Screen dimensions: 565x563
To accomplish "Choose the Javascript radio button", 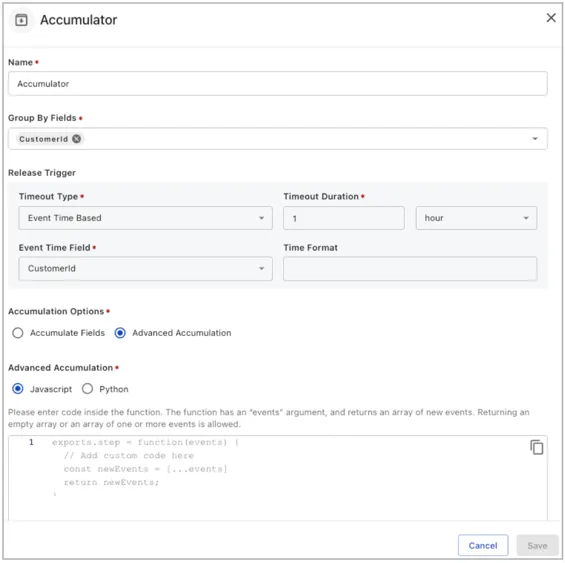I will coord(18,389).
